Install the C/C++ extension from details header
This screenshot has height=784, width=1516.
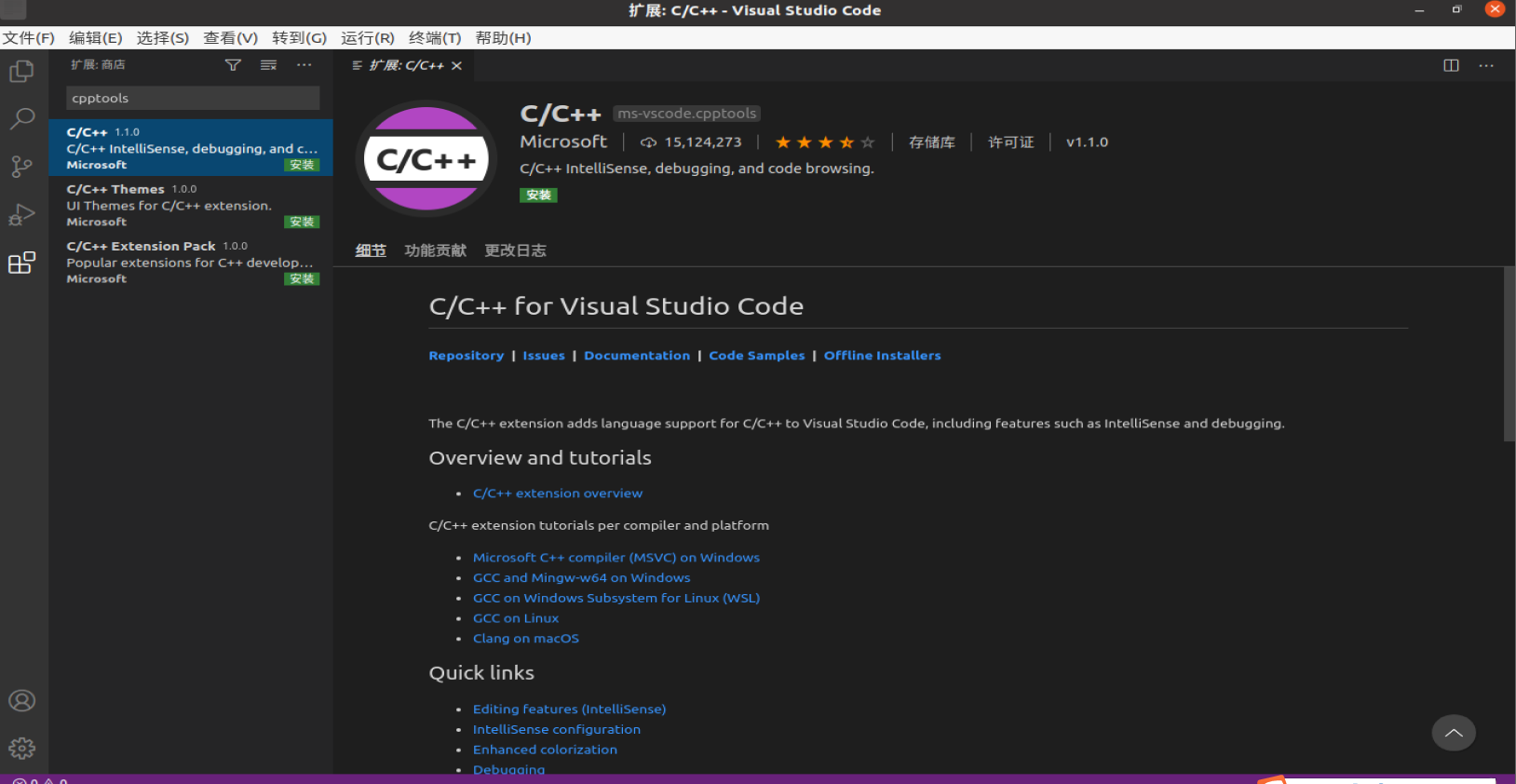(538, 196)
